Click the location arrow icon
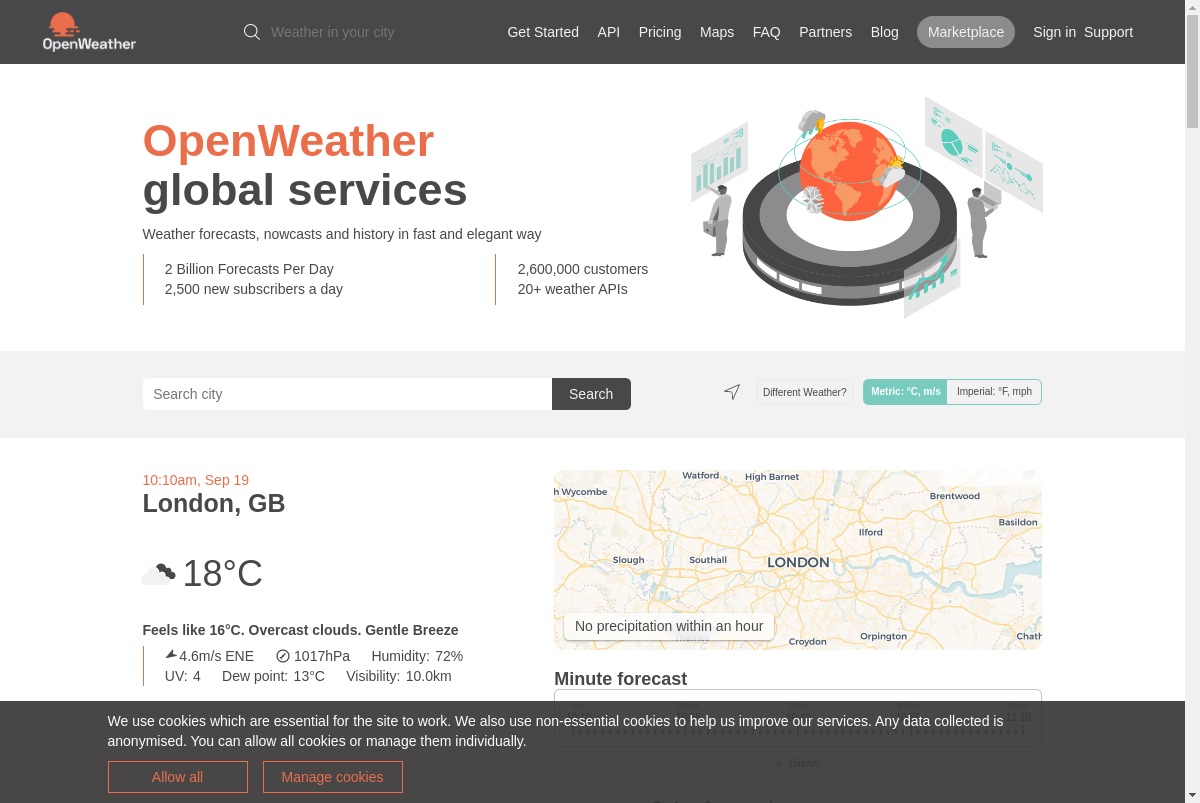The height and width of the screenshot is (803, 1200). [732, 392]
